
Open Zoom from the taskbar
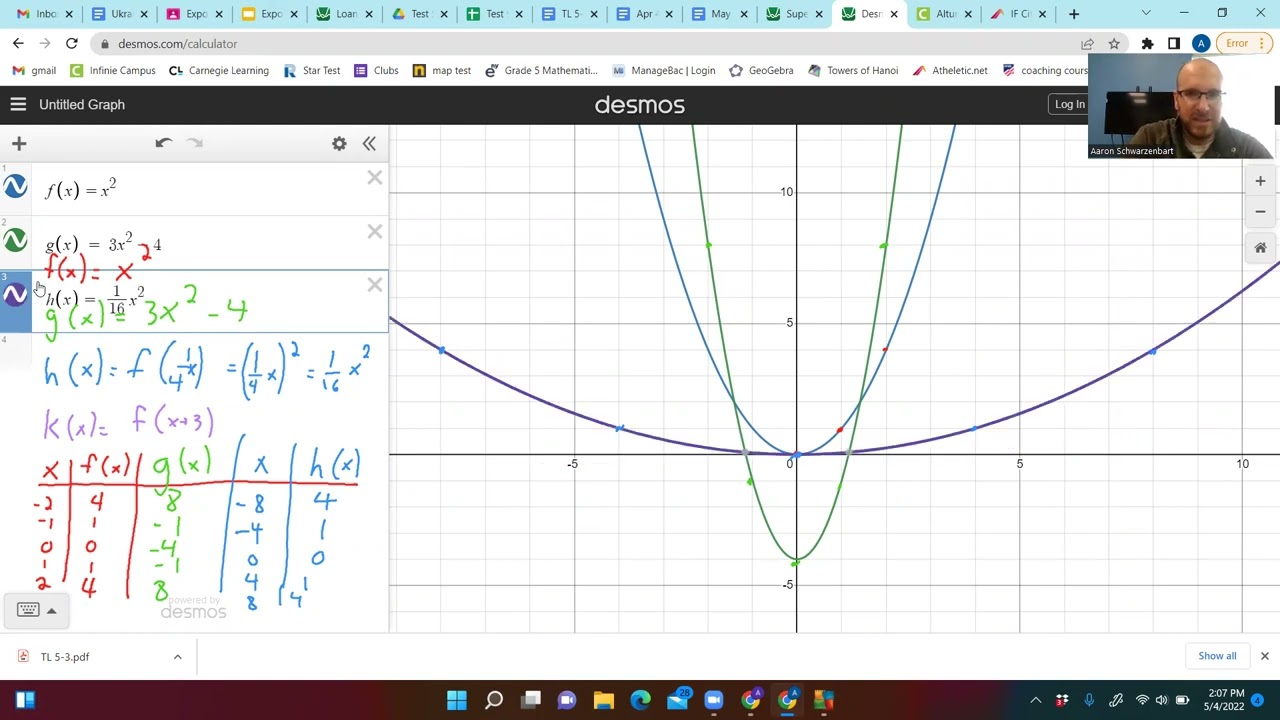[713, 700]
